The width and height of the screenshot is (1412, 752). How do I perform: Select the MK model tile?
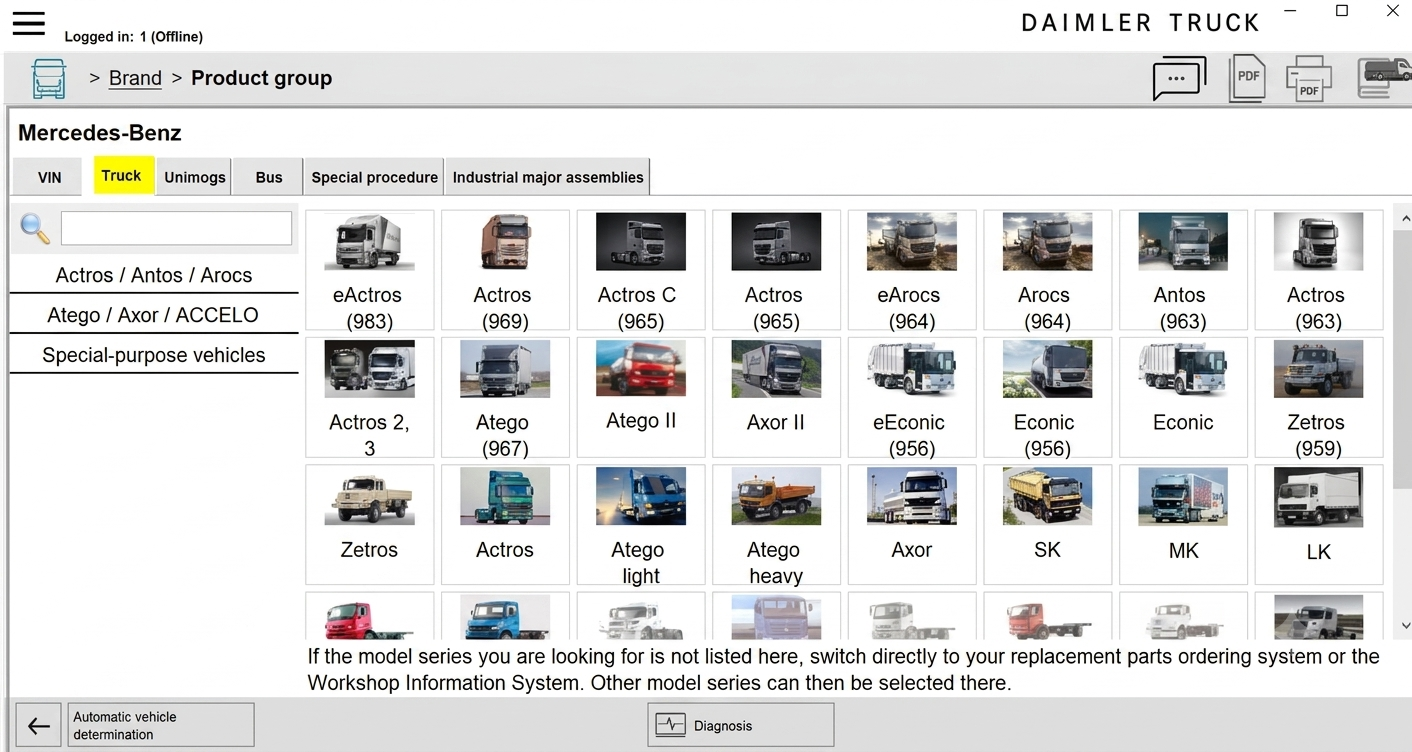[1183, 524]
